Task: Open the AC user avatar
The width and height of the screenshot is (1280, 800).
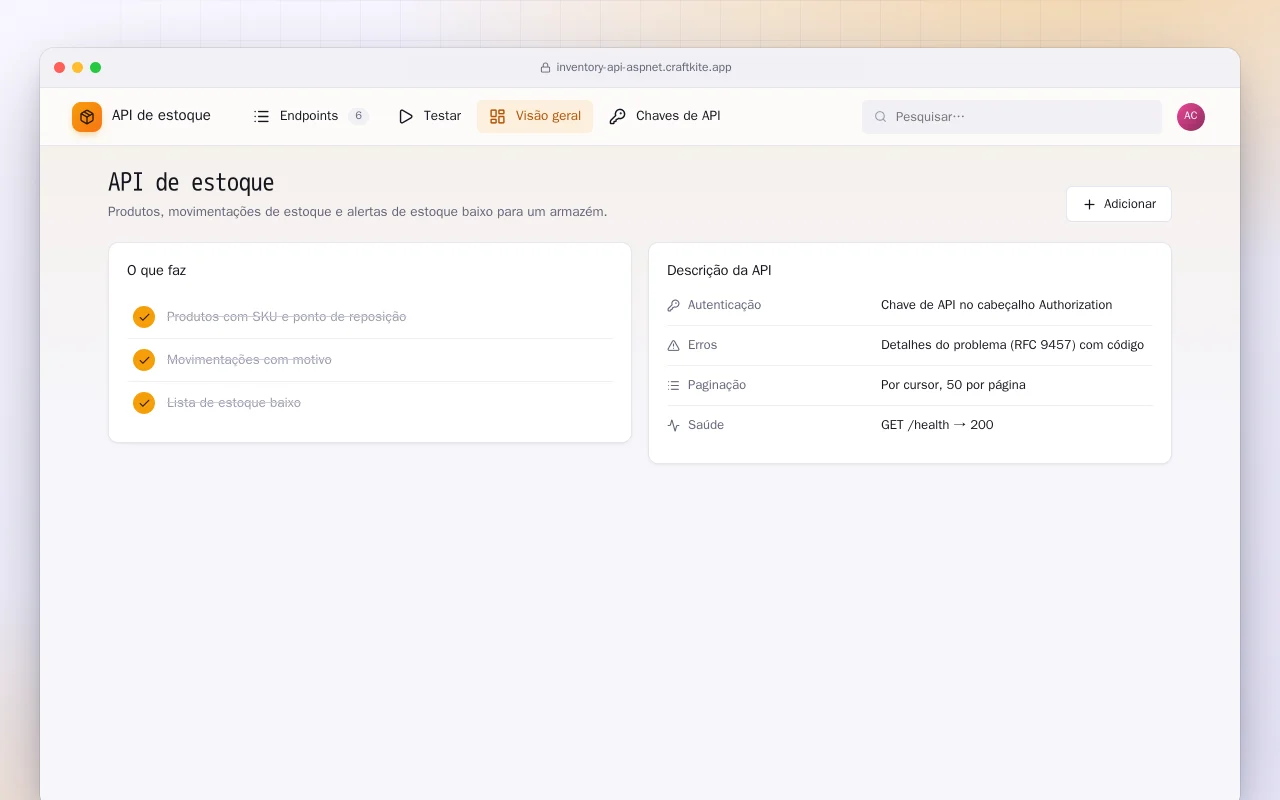Action: pos(1191,117)
